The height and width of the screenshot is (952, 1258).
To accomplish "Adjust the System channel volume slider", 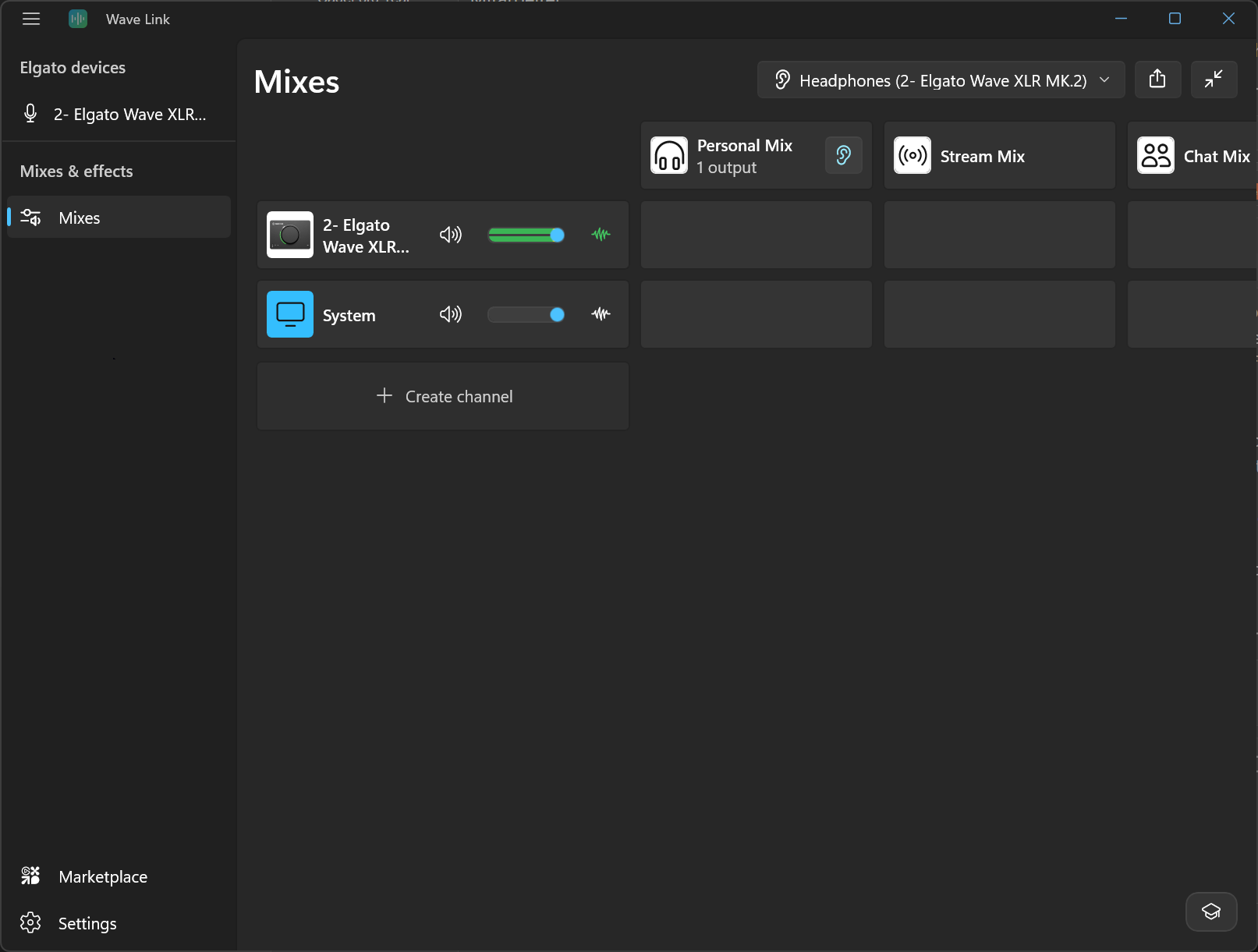I will coord(526,314).
